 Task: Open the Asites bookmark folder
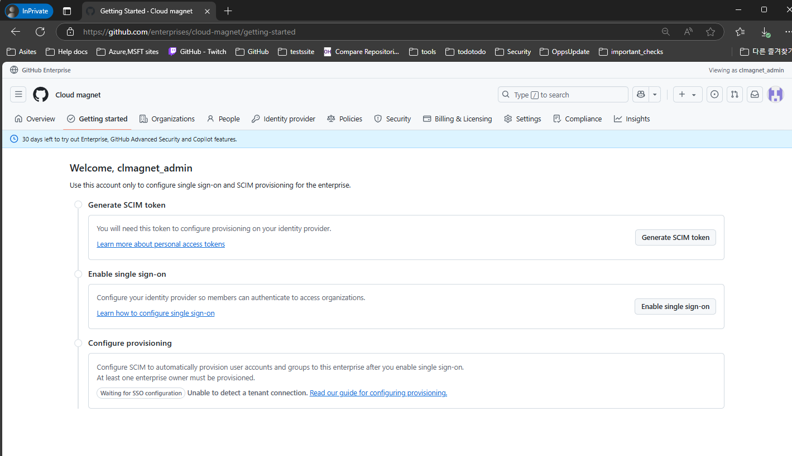[x=21, y=52]
